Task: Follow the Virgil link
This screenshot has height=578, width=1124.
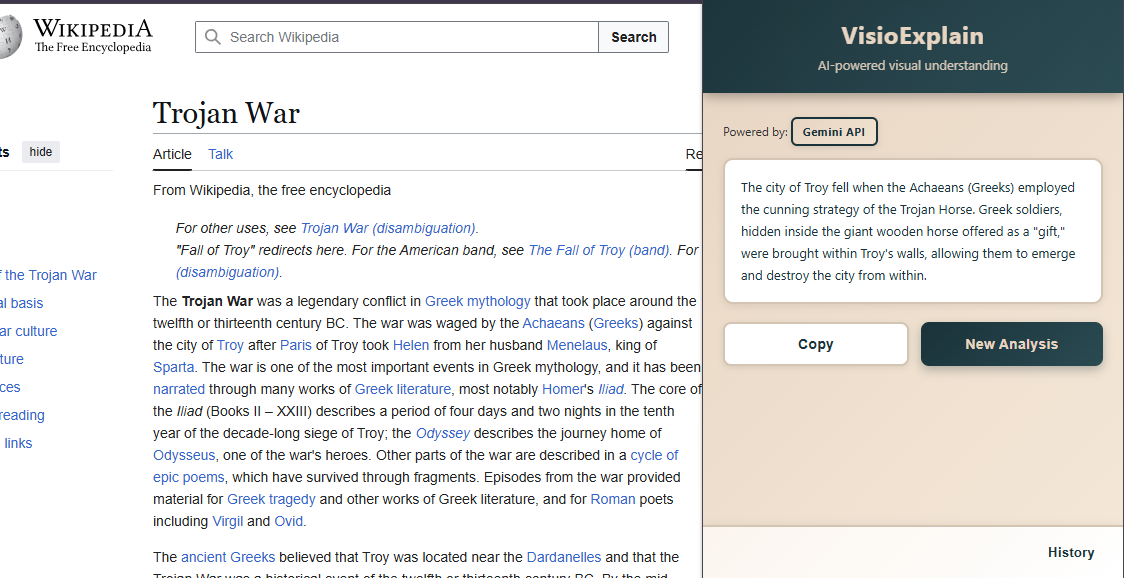Action: click(228, 521)
